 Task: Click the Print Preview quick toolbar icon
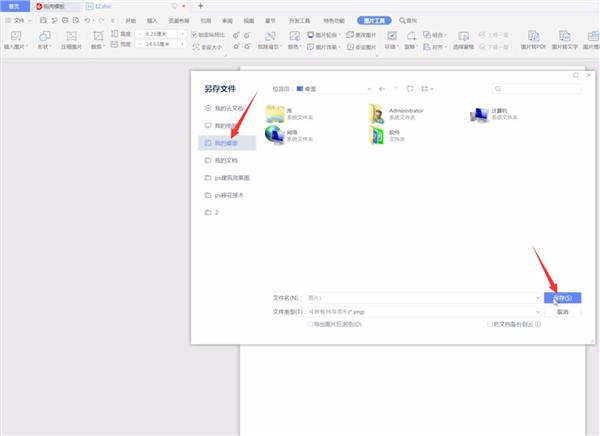pos(76,20)
